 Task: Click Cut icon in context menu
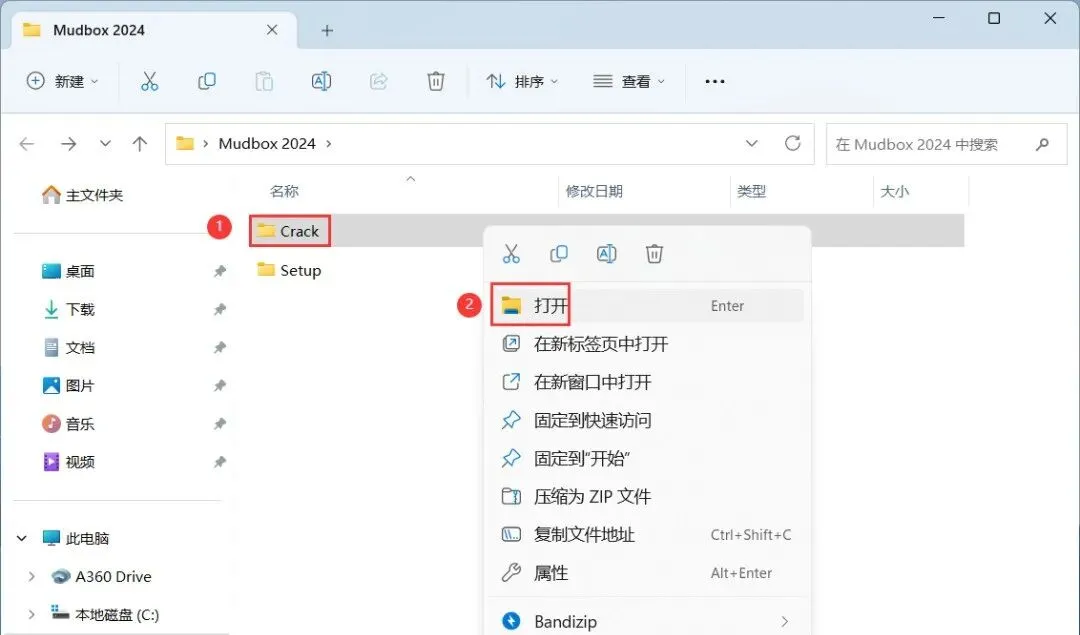[x=511, y=254]
